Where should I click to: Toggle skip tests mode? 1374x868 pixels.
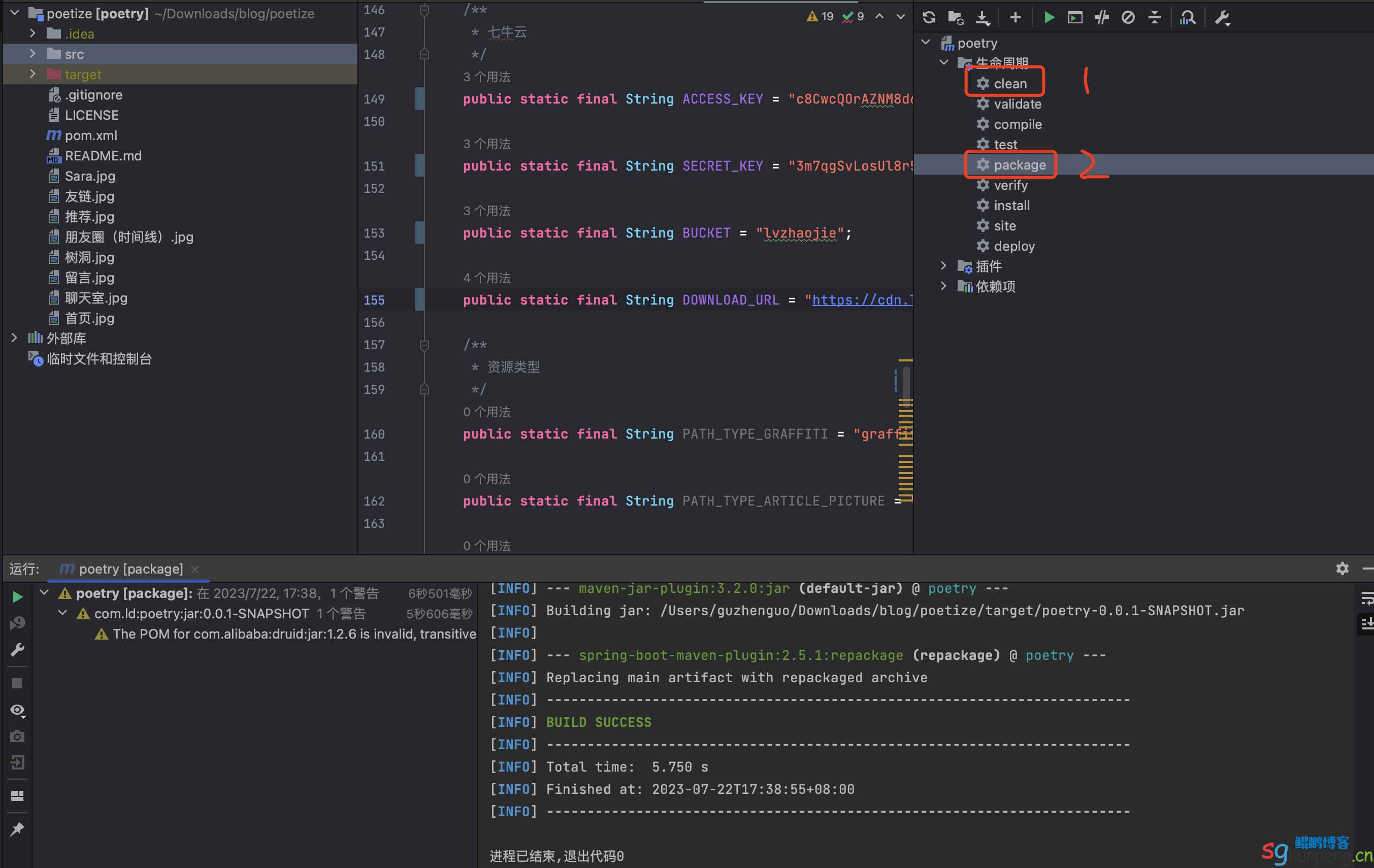tap(1128, 18)
